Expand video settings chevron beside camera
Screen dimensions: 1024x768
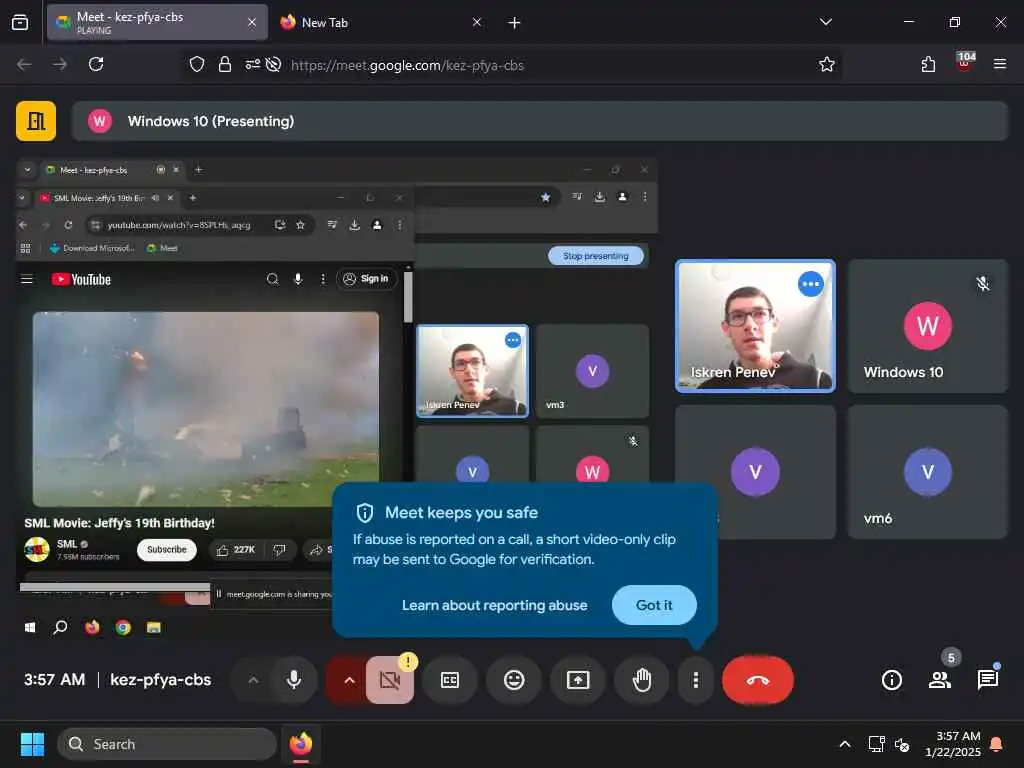point(349,680)
